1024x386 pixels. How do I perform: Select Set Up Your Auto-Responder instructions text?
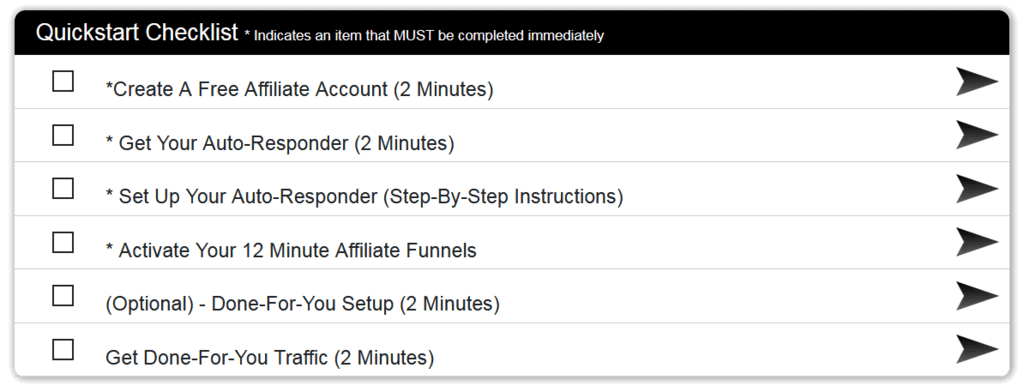click(364, 197)
